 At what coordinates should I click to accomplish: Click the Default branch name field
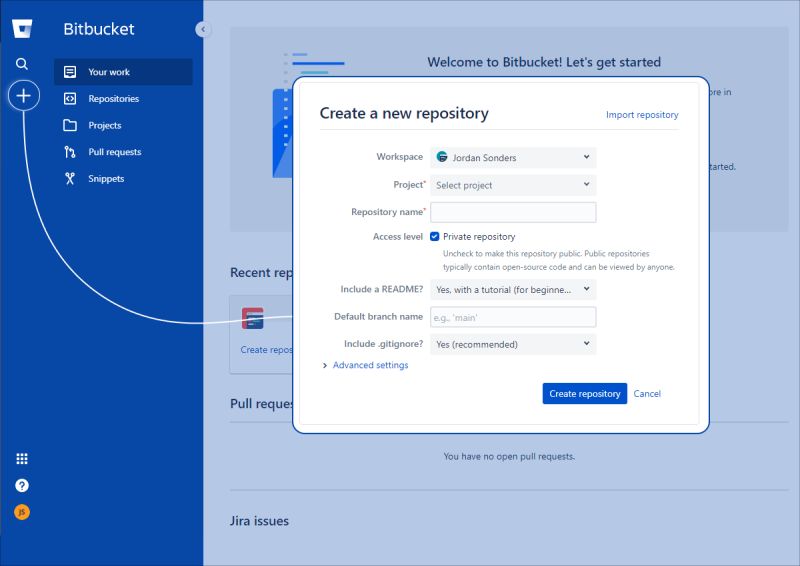(513, 317)
